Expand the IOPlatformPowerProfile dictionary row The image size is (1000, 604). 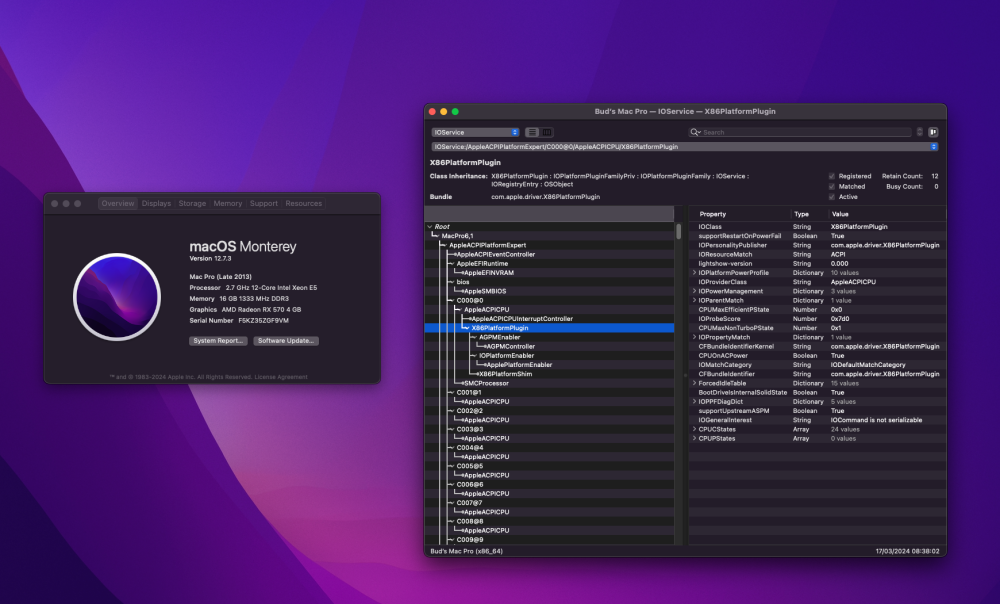[x=695, y=272]
